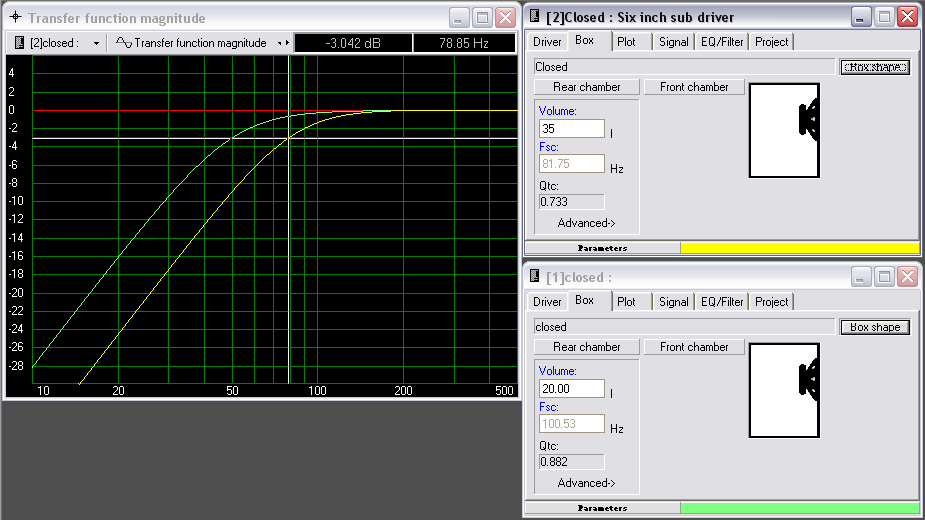Screen dimensions: 925x520
Task: Open Signal tab in Six inch sub driver window
Action: pos(674,42)
